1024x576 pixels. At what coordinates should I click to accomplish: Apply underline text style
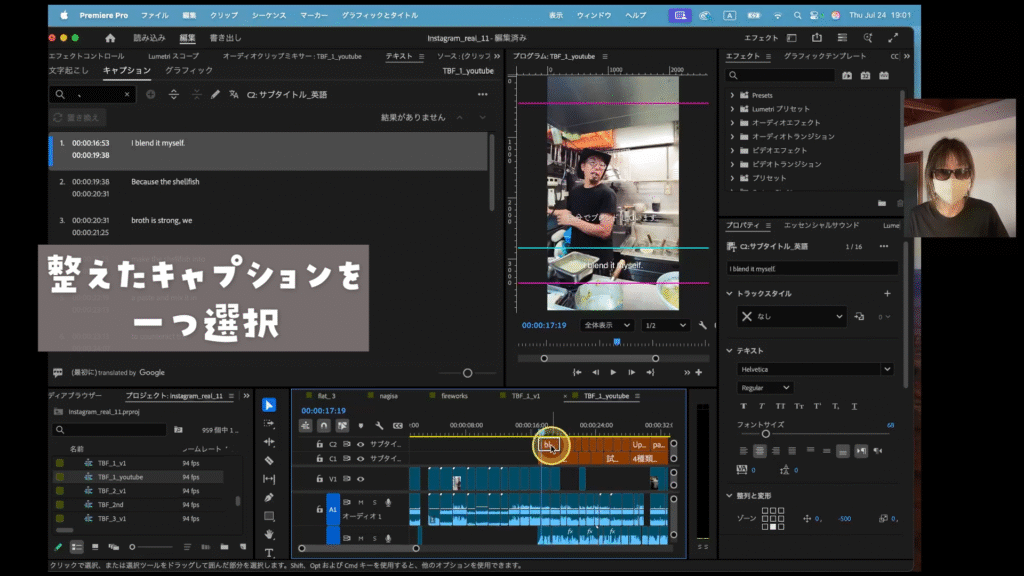pos(854,406)
